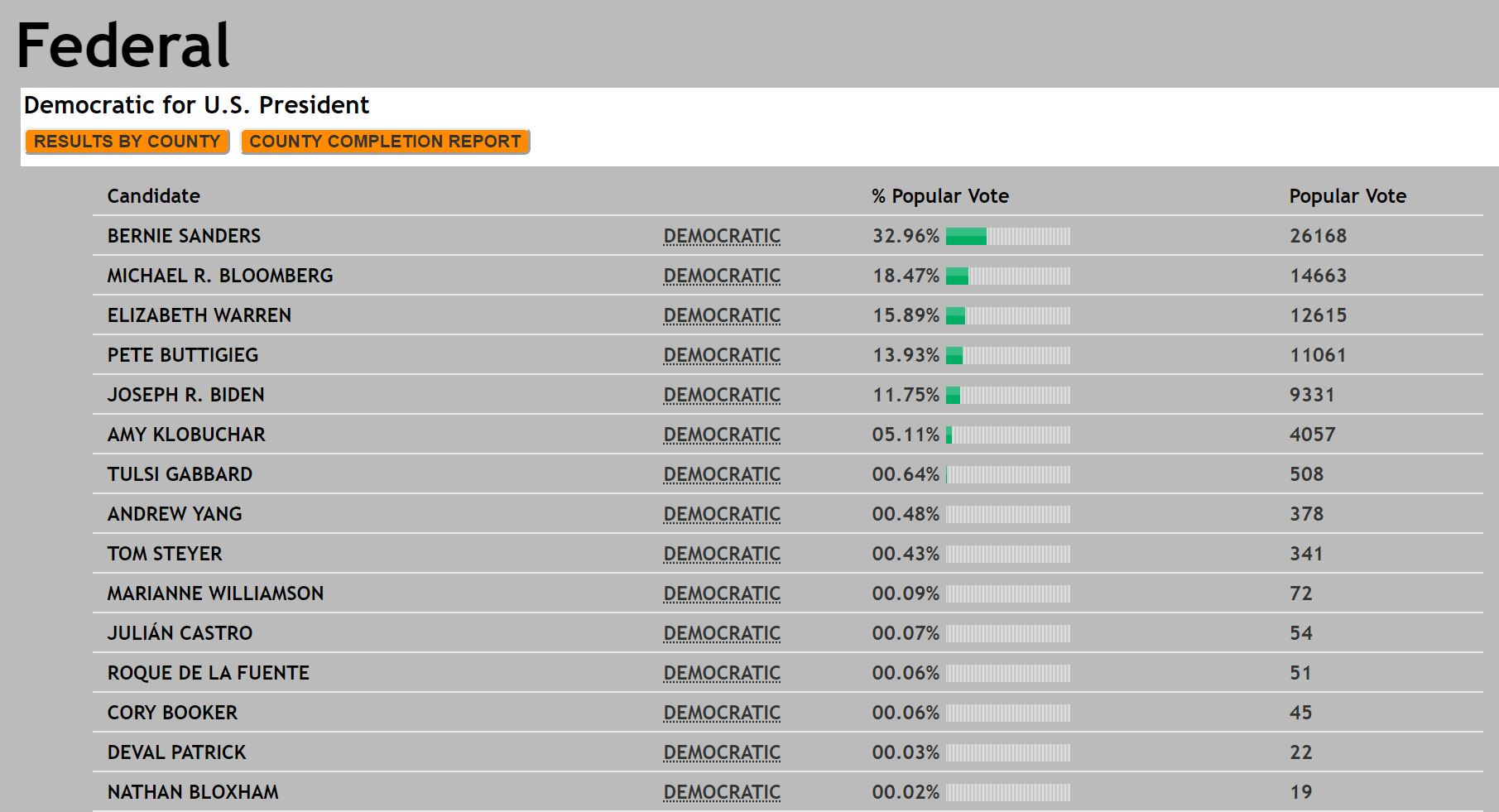Select the Bernie Sanders candidate name
This screenshot has width=1499, height=812.
(184, 236)
